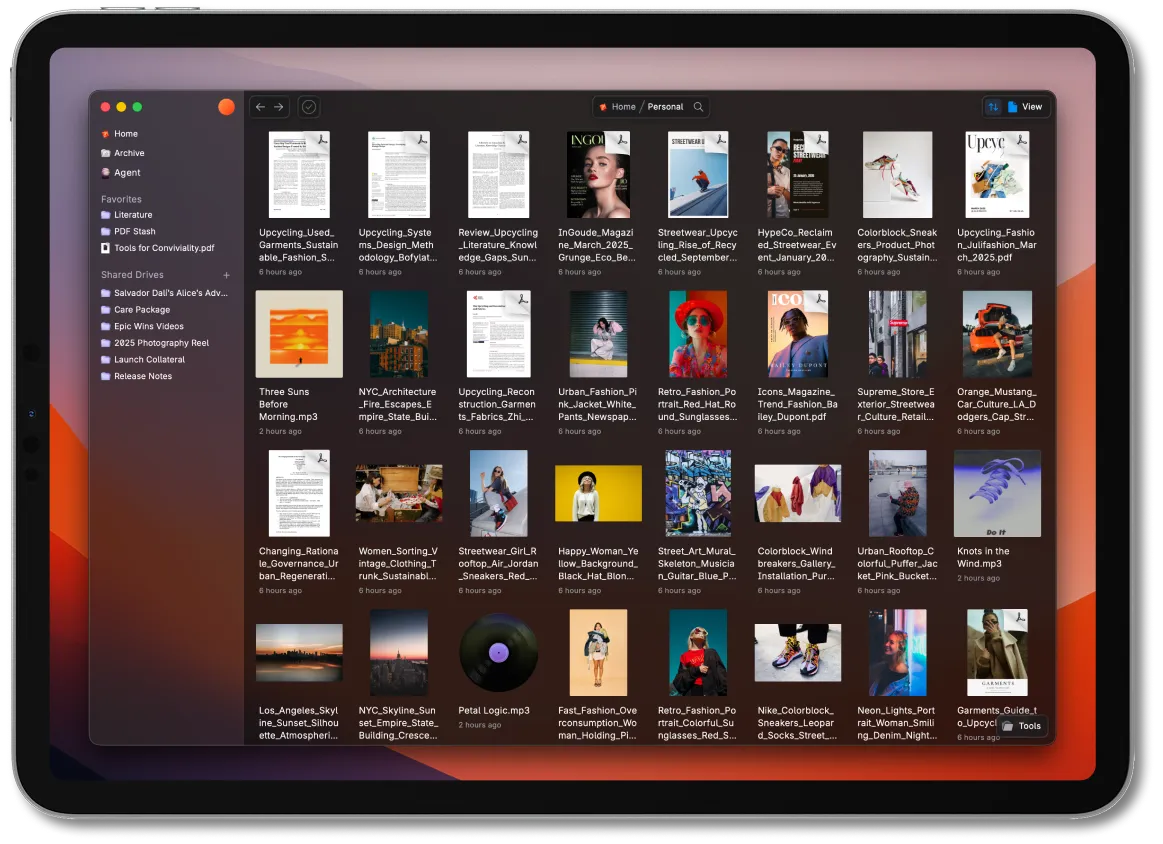Toggle the checkmark select mode button
This screenshot has width=1163, height=844.
pos(309,107)
